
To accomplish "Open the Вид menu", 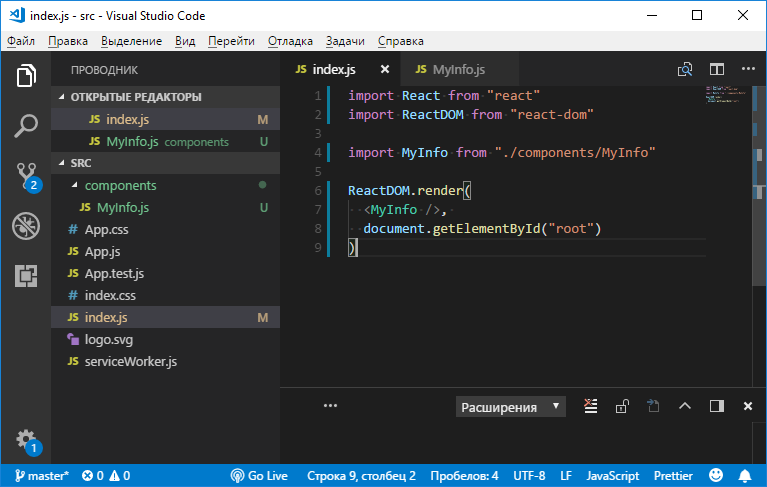I will click(185, 41).
